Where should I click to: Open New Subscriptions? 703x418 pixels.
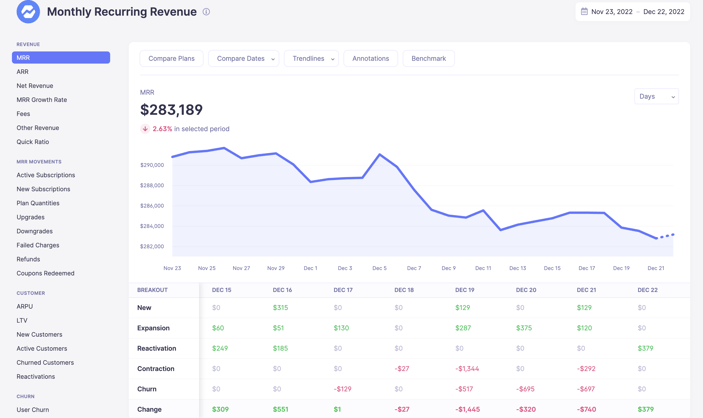pos(43,189)
